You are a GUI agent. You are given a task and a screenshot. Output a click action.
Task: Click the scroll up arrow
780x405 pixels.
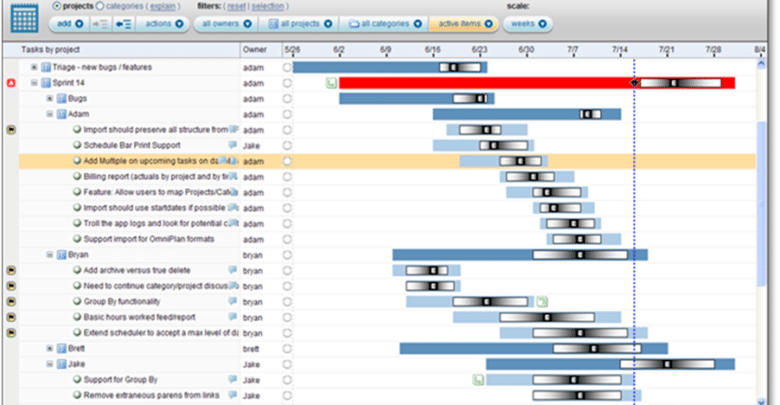(761, 64)
